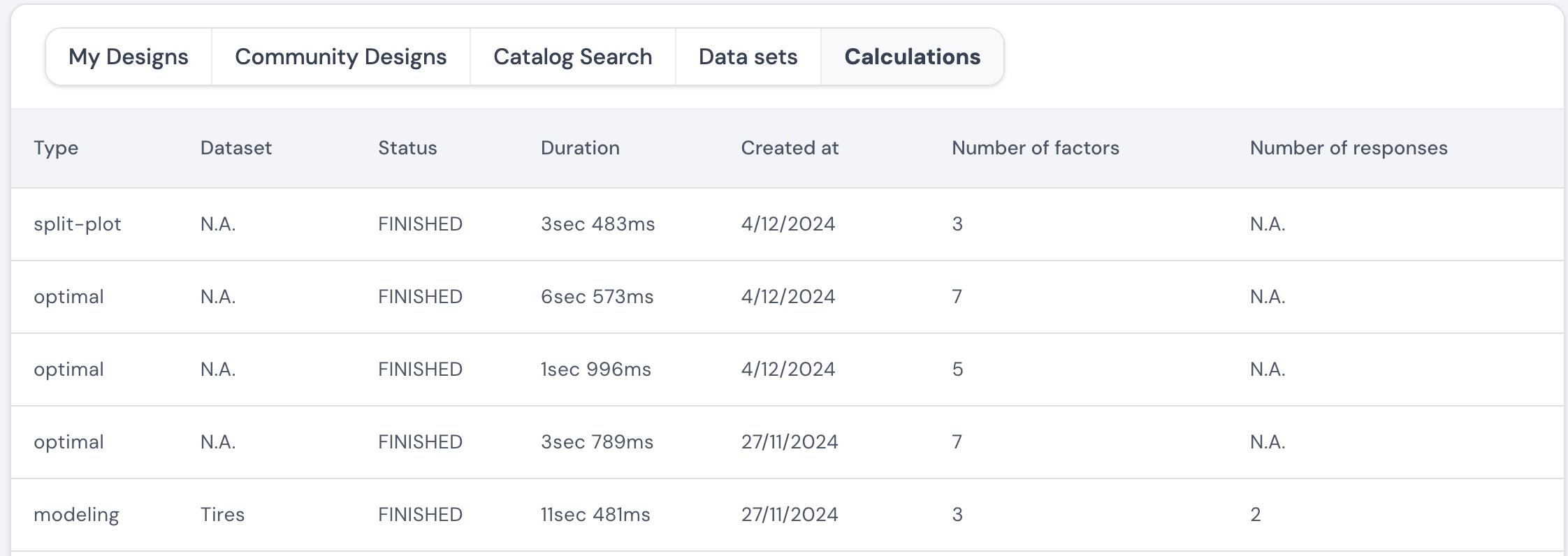Viewport: 1568px width, 556px height.
Task: Sort by the Duration column header
Action: [x=580, y=148]
